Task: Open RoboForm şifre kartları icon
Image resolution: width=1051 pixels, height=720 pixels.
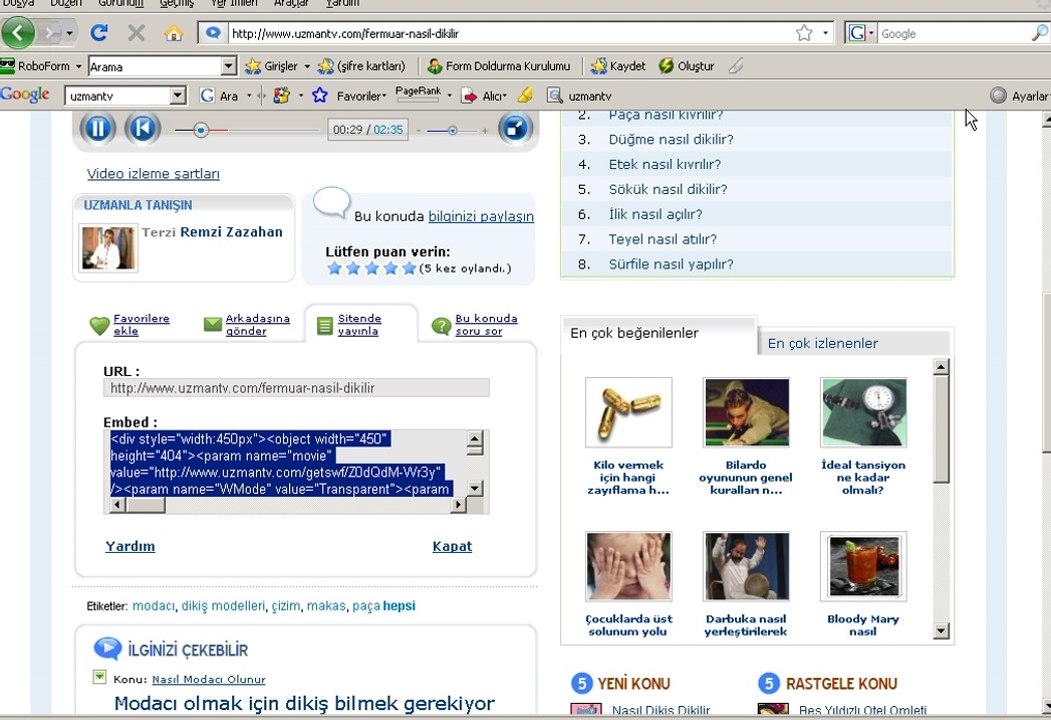Action: 326,66
